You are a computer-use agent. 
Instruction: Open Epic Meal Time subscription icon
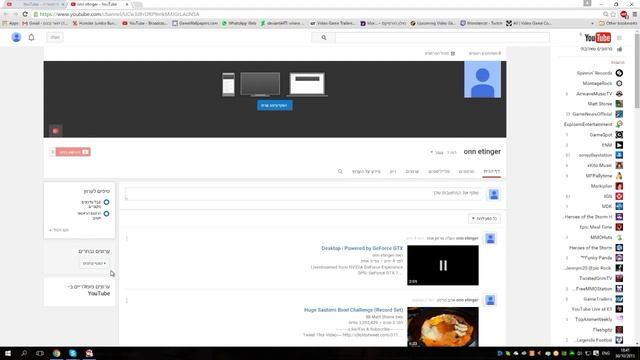tap(619, 227)
